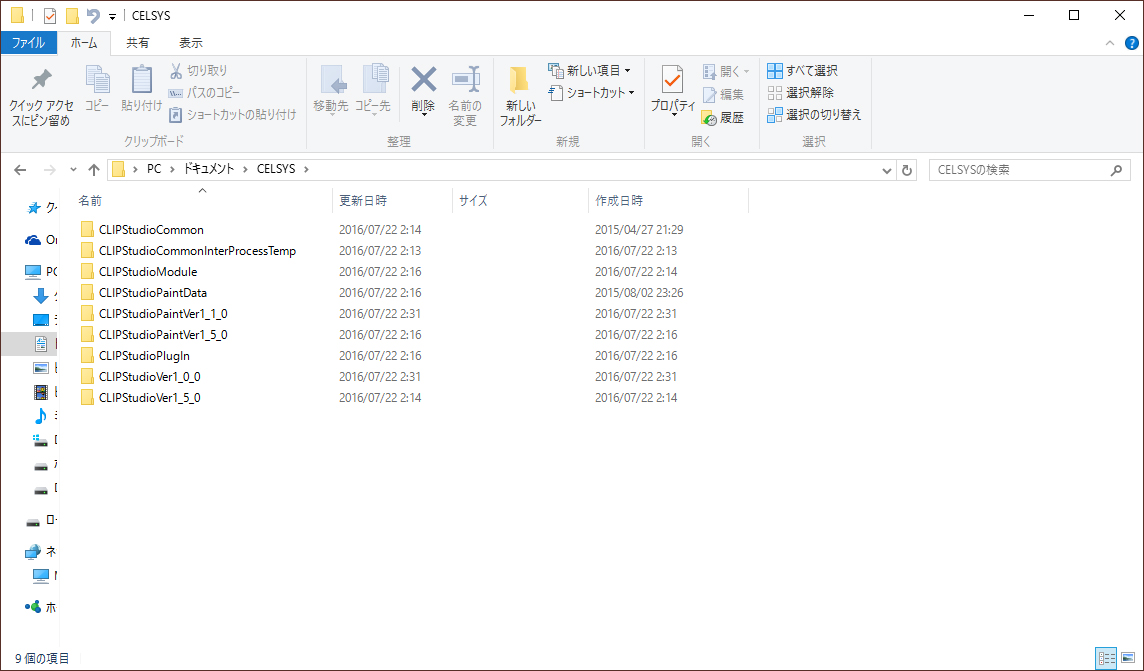This screenshot has height=671, width=1144.
Task: Open the File (ファイル) tab
Action: pos(28,43)
